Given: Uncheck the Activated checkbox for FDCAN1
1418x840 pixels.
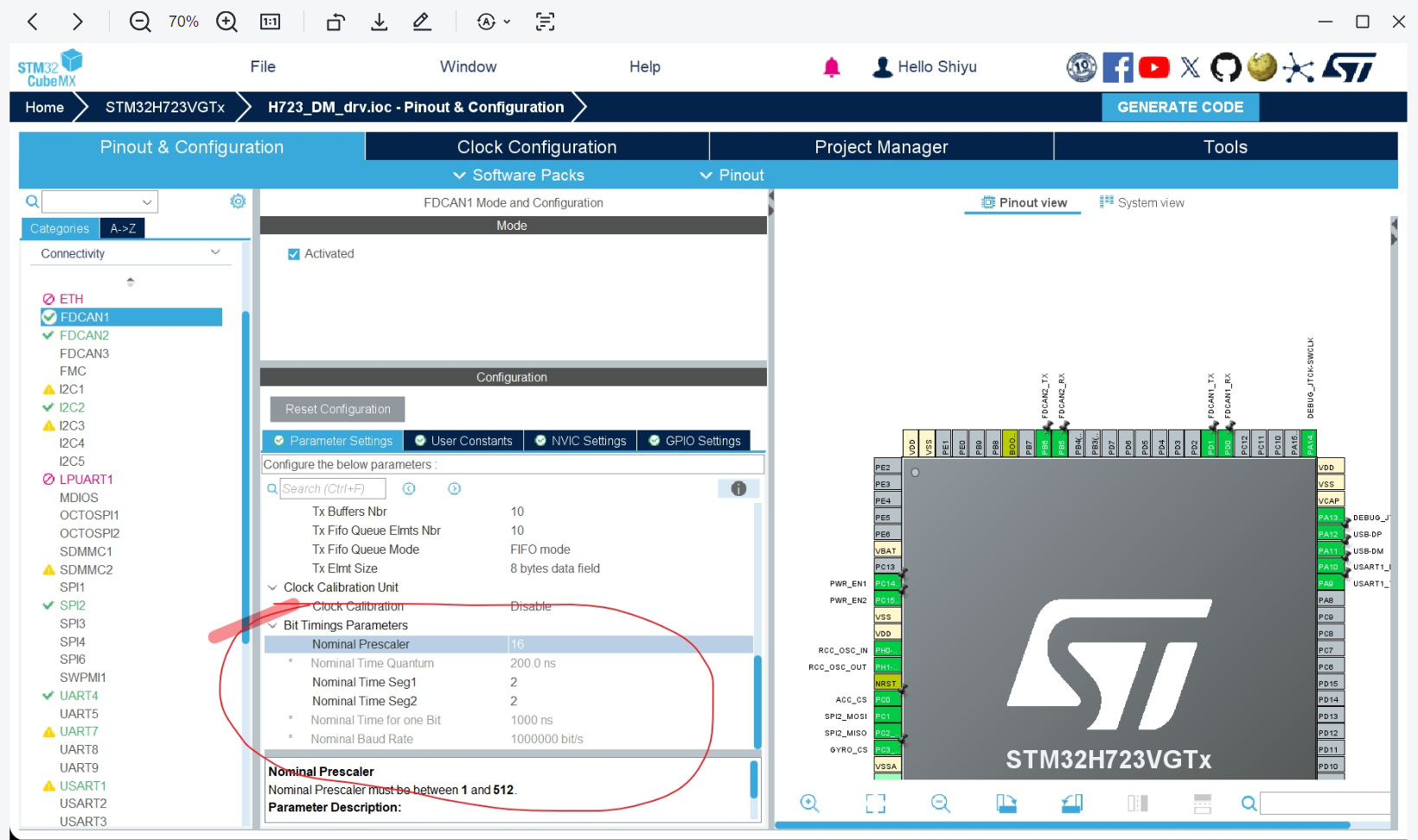Looking at the screenshot, I should (294, 254).
